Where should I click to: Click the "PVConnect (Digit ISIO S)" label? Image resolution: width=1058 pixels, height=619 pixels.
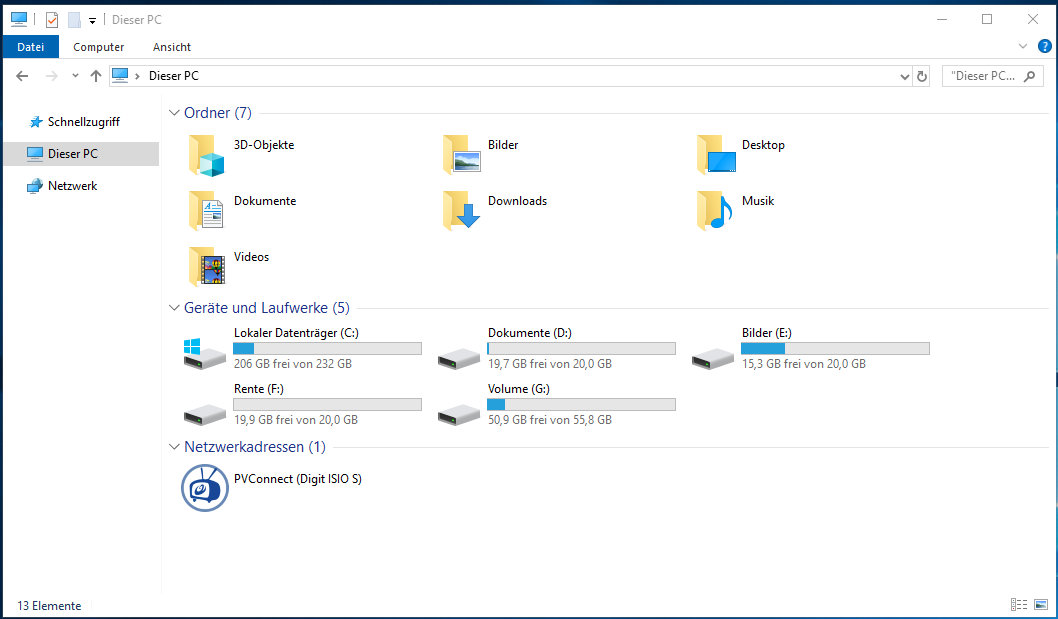click(x=298, y=479)
